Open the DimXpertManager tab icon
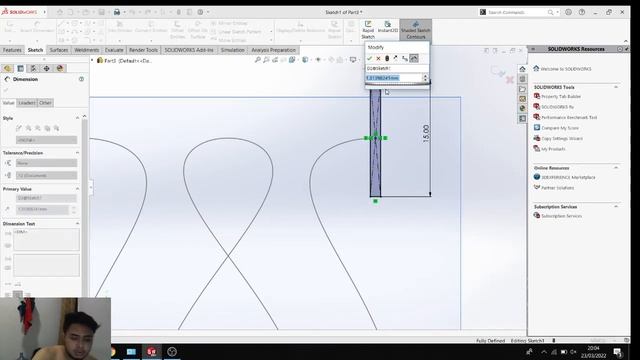The image size is (640, 360). click(x=47, y=68)
